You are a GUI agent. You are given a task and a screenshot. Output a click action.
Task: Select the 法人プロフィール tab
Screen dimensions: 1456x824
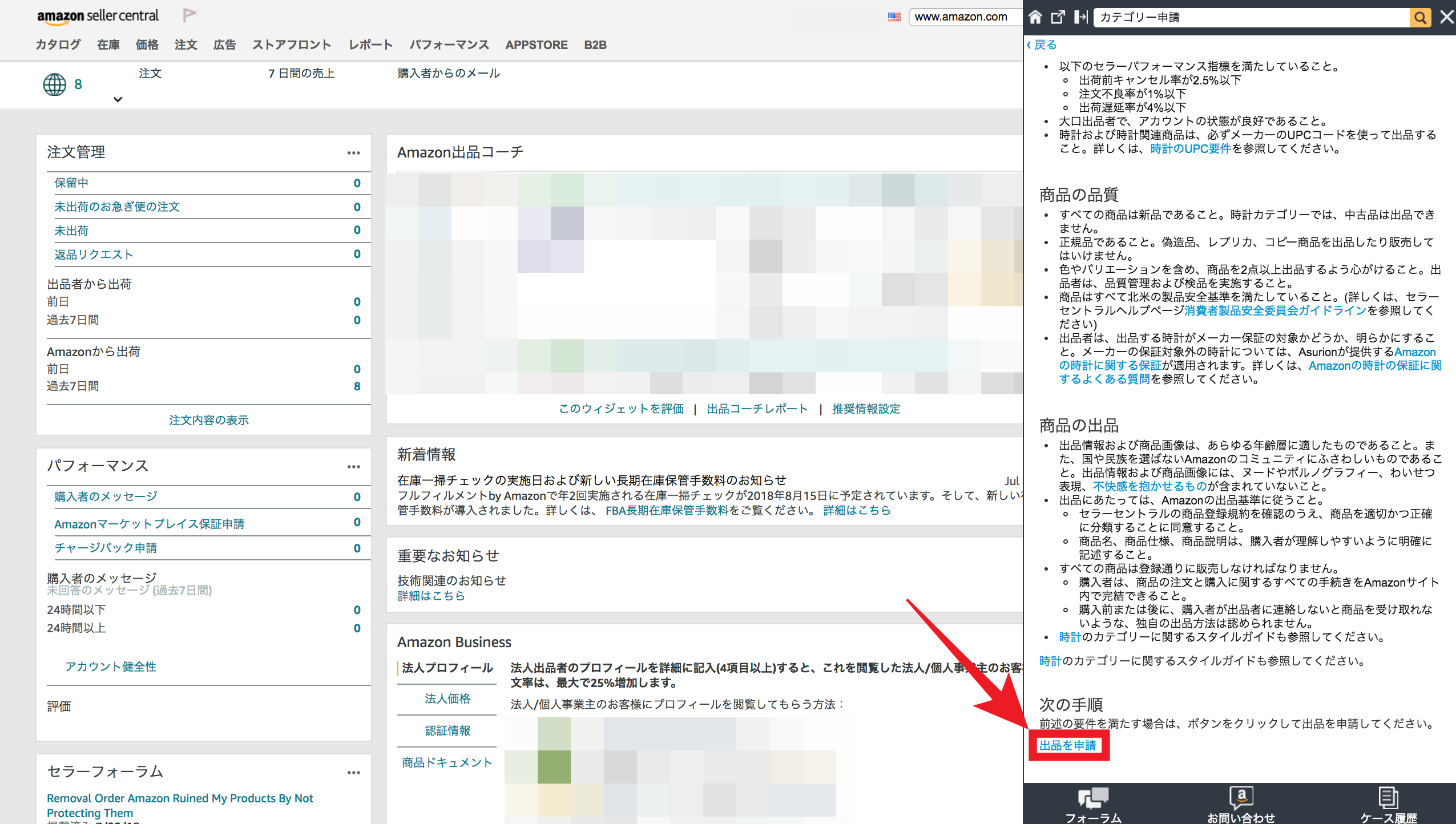(x=447, y=668)
